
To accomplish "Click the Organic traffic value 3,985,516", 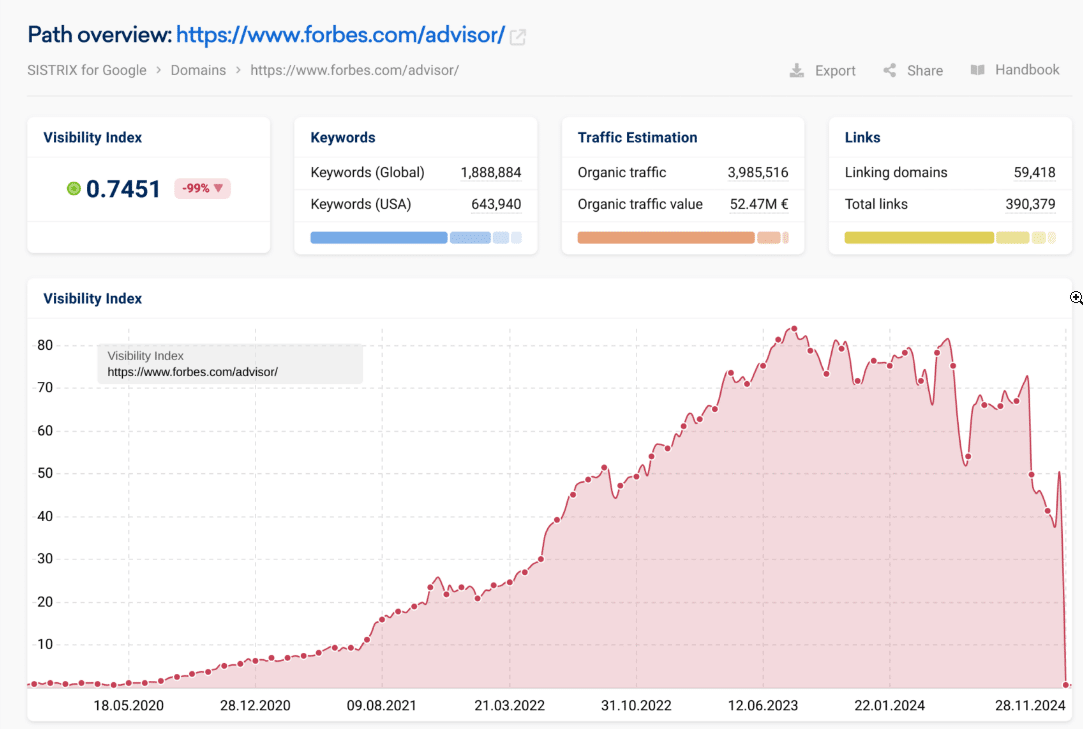I will click(x=758, y=172).
